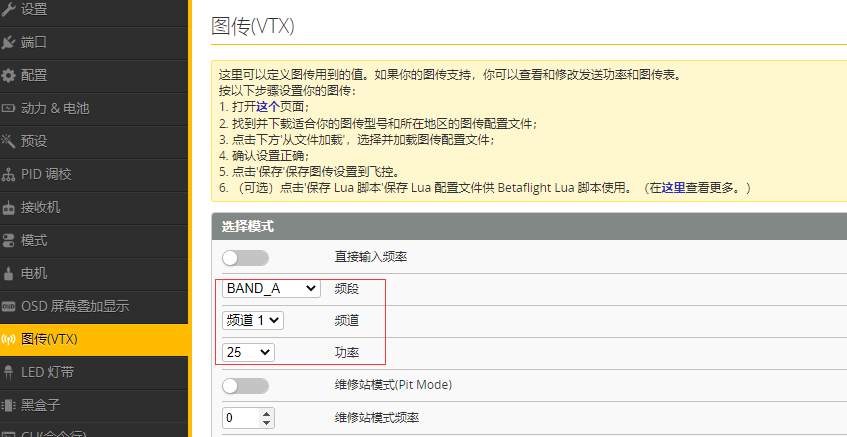
Task: Click the plug icon beside 端口
Action: click(9, 42)
